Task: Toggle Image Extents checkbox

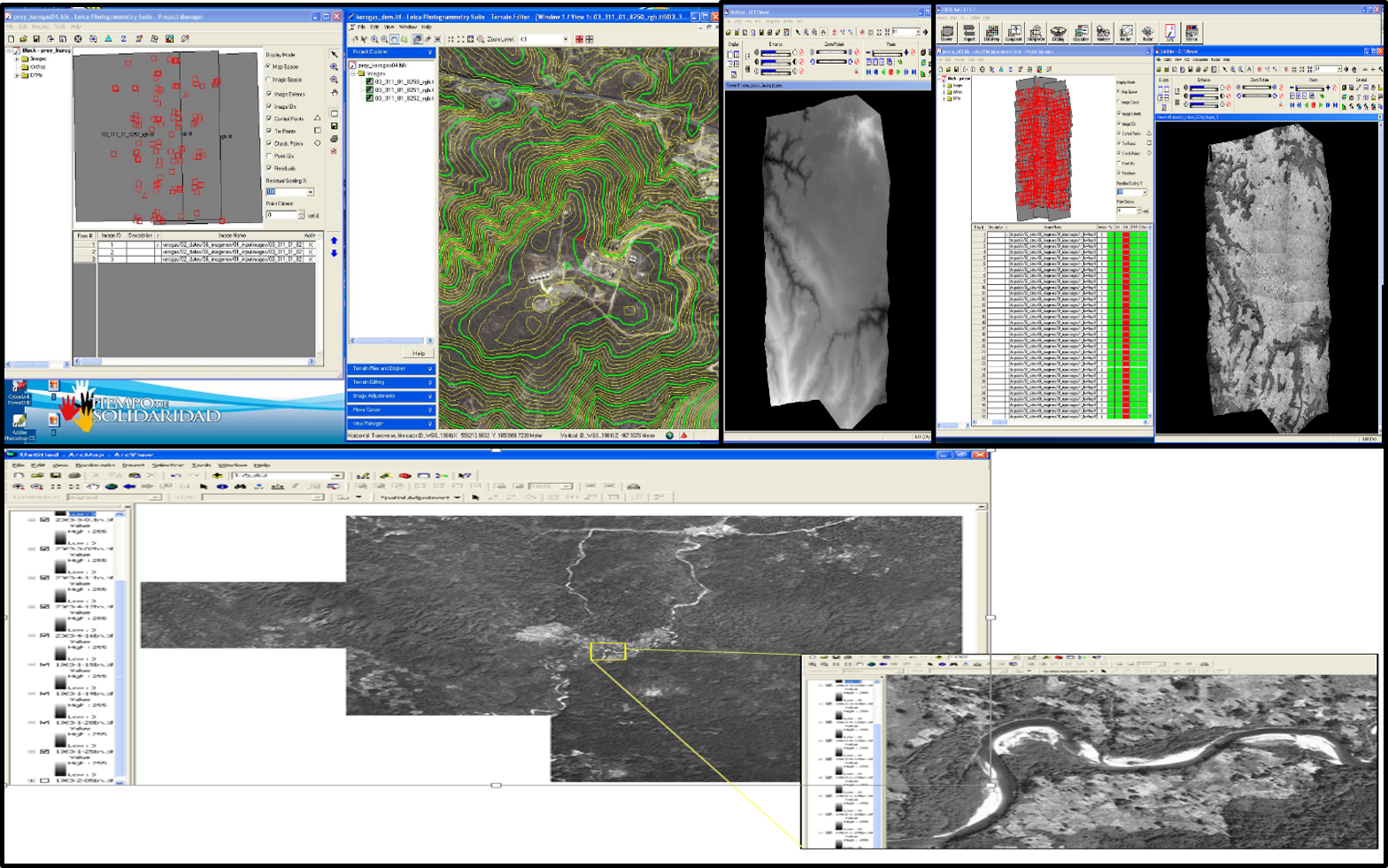Action: coord(269,94)
